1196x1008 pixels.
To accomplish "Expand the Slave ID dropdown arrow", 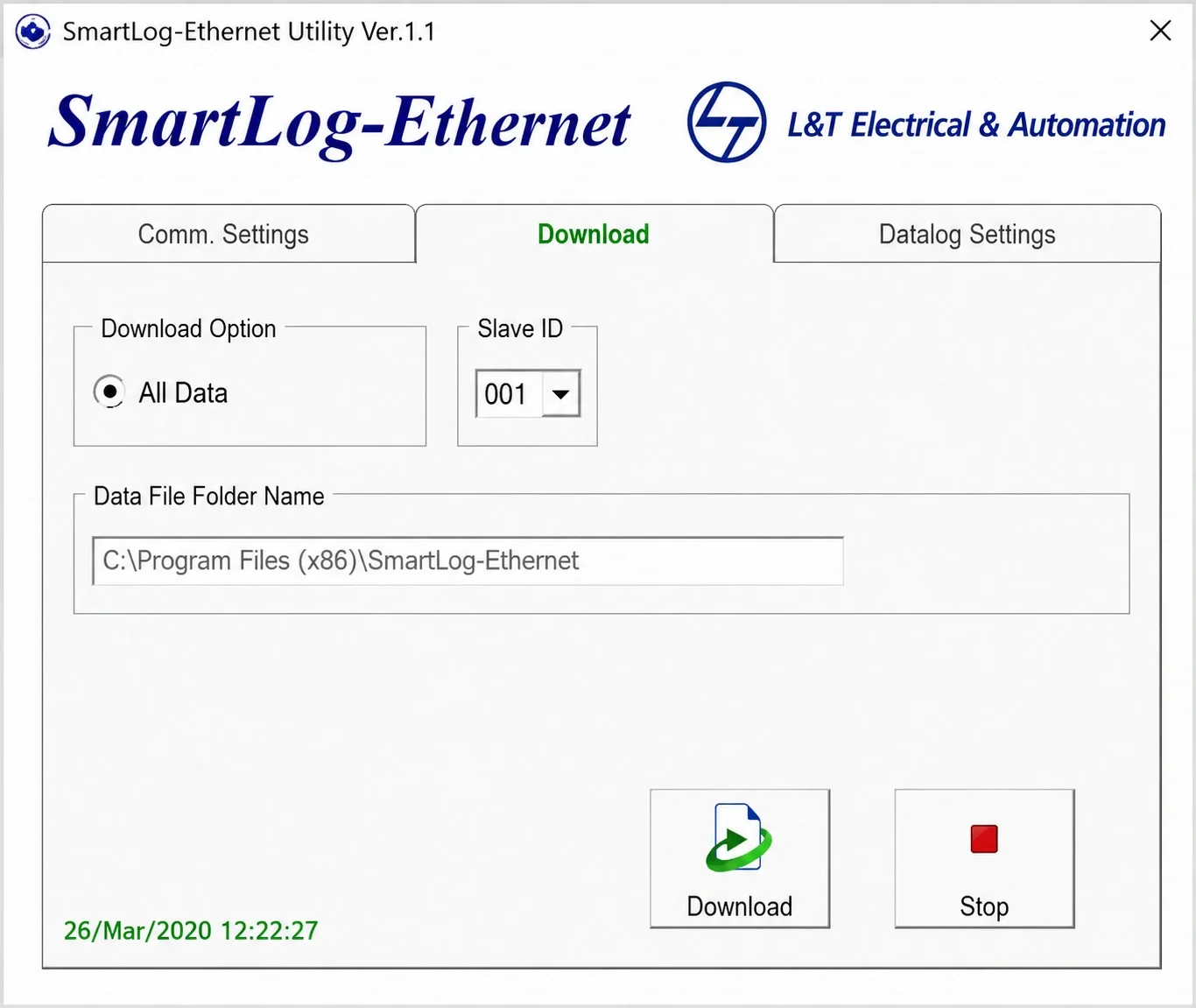I will coord(561,394).
